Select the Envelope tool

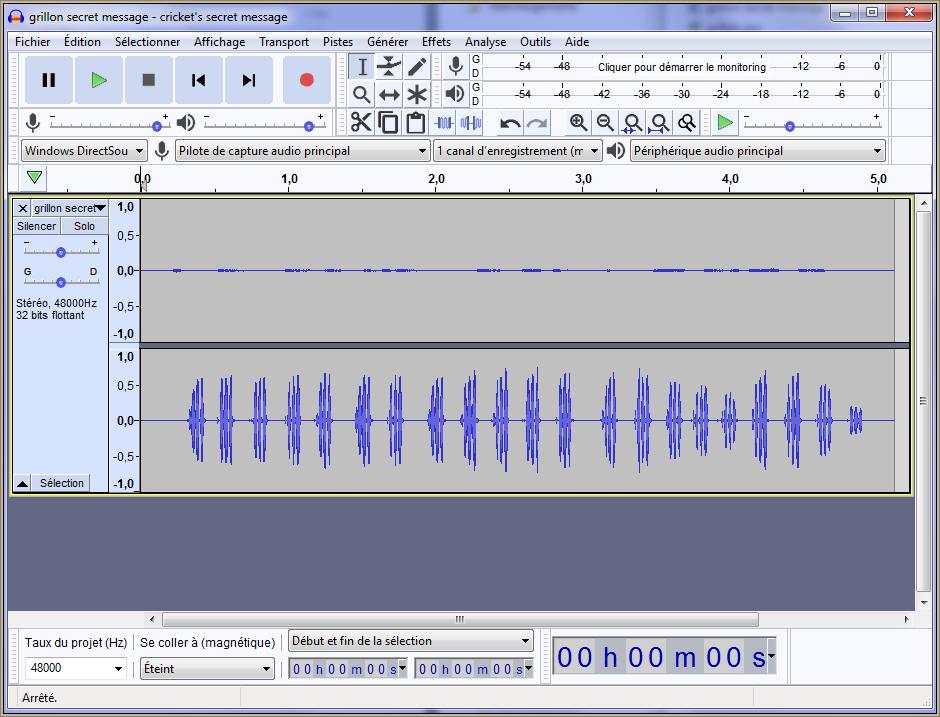tap(389, 67)
